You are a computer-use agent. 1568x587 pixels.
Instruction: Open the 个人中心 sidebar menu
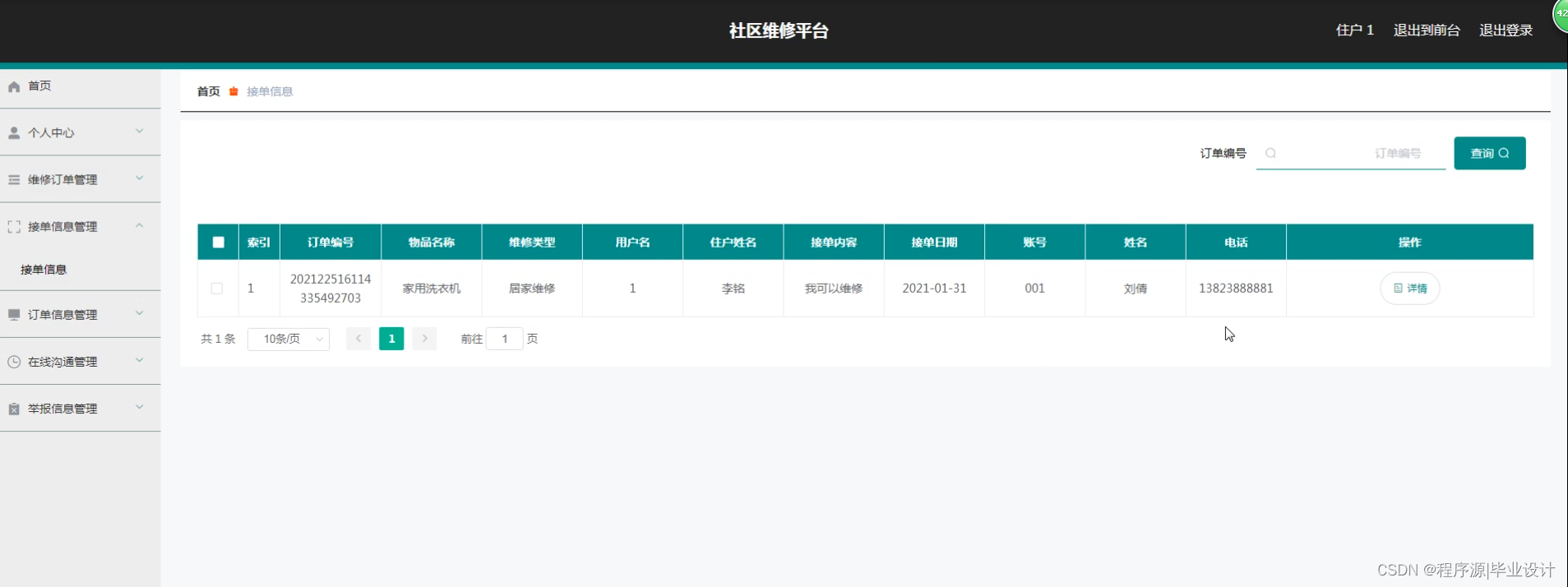coord(80,132)
